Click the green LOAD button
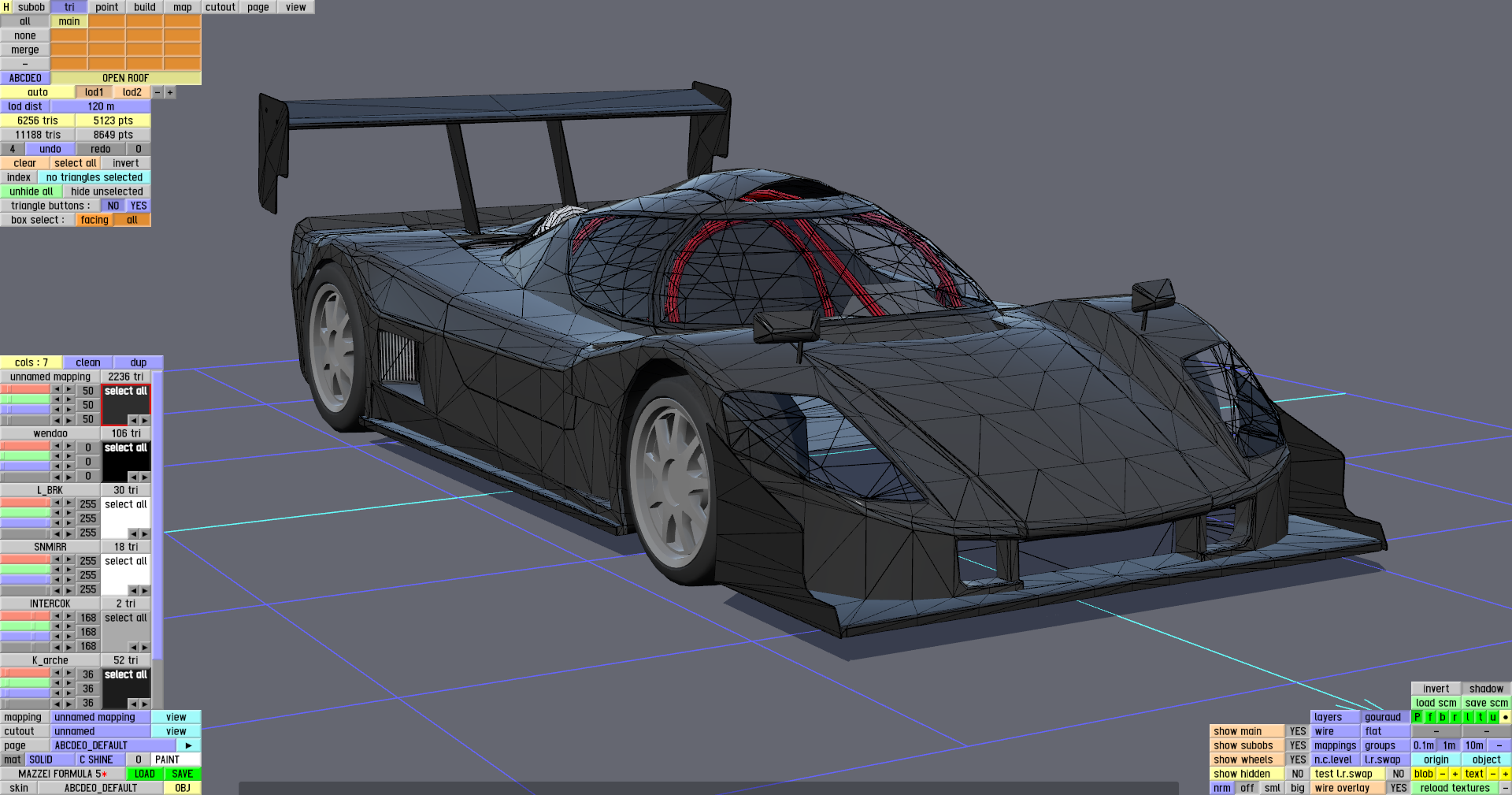 [145, 774]
